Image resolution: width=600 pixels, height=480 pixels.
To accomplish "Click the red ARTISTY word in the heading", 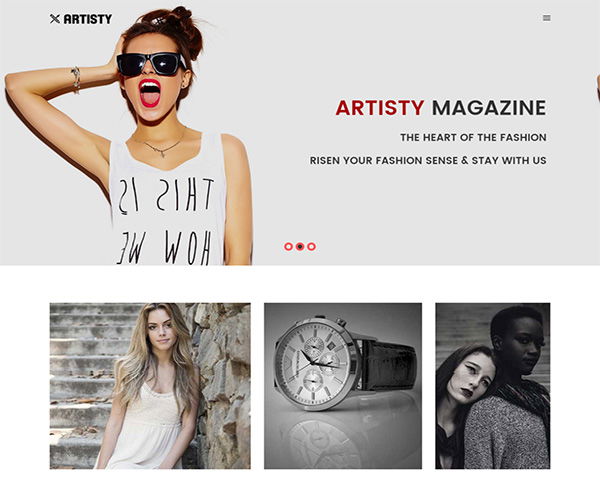I will coord(380,108).
